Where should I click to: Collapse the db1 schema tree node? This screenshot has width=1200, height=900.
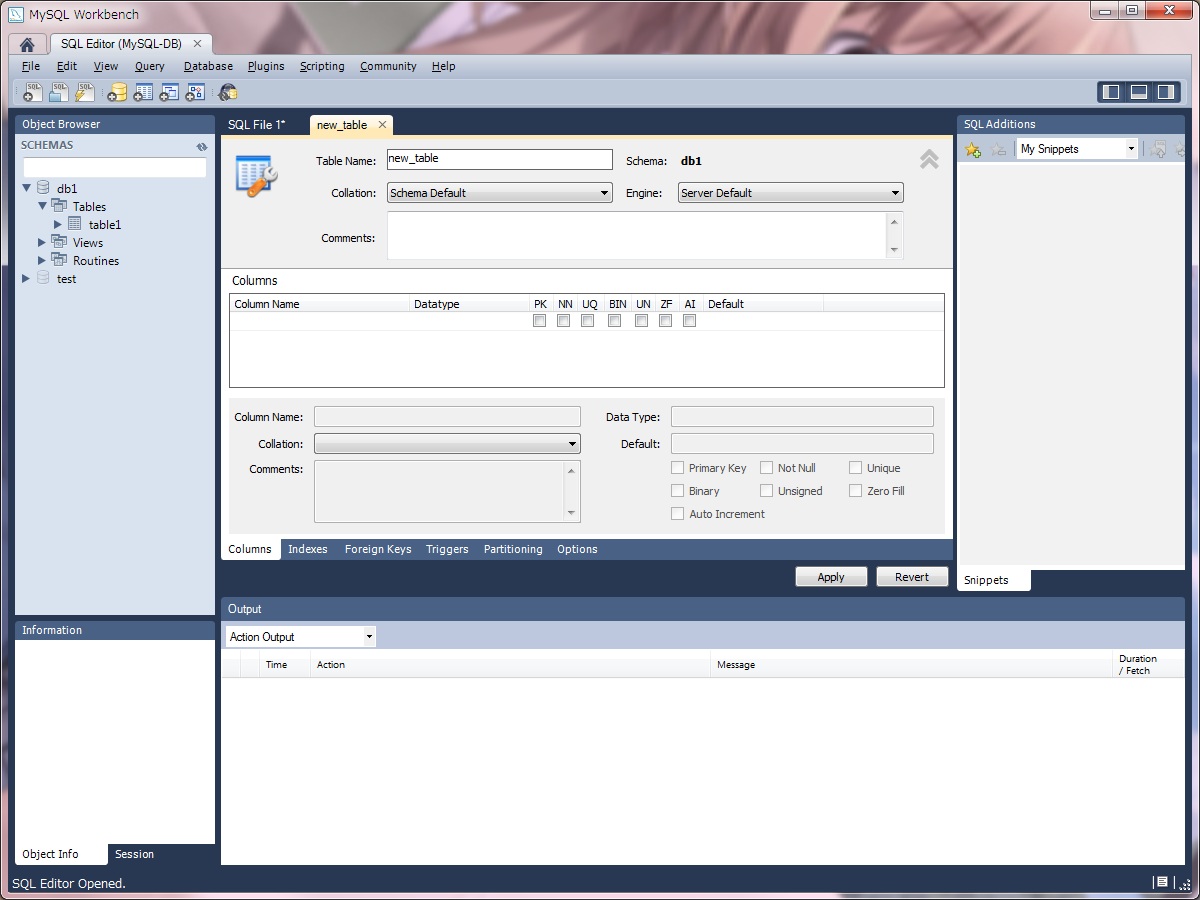click(27, 188)
